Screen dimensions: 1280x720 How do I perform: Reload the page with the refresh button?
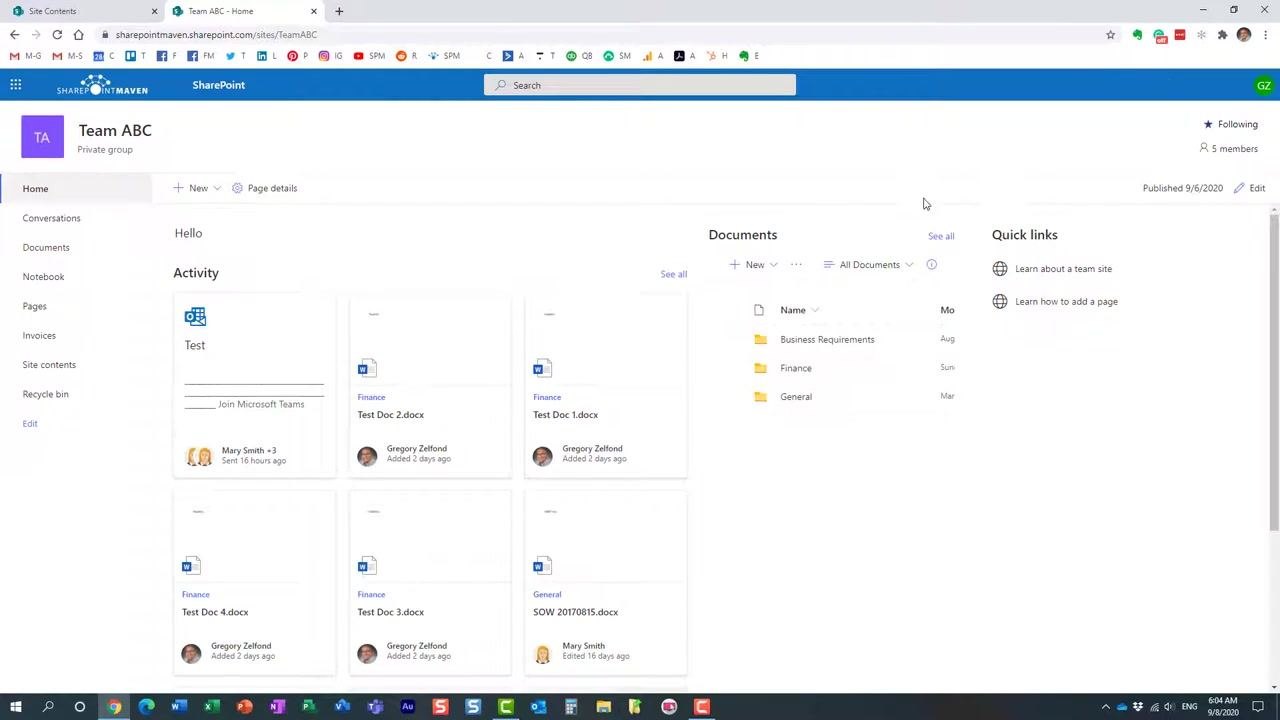tap(57, 35)
